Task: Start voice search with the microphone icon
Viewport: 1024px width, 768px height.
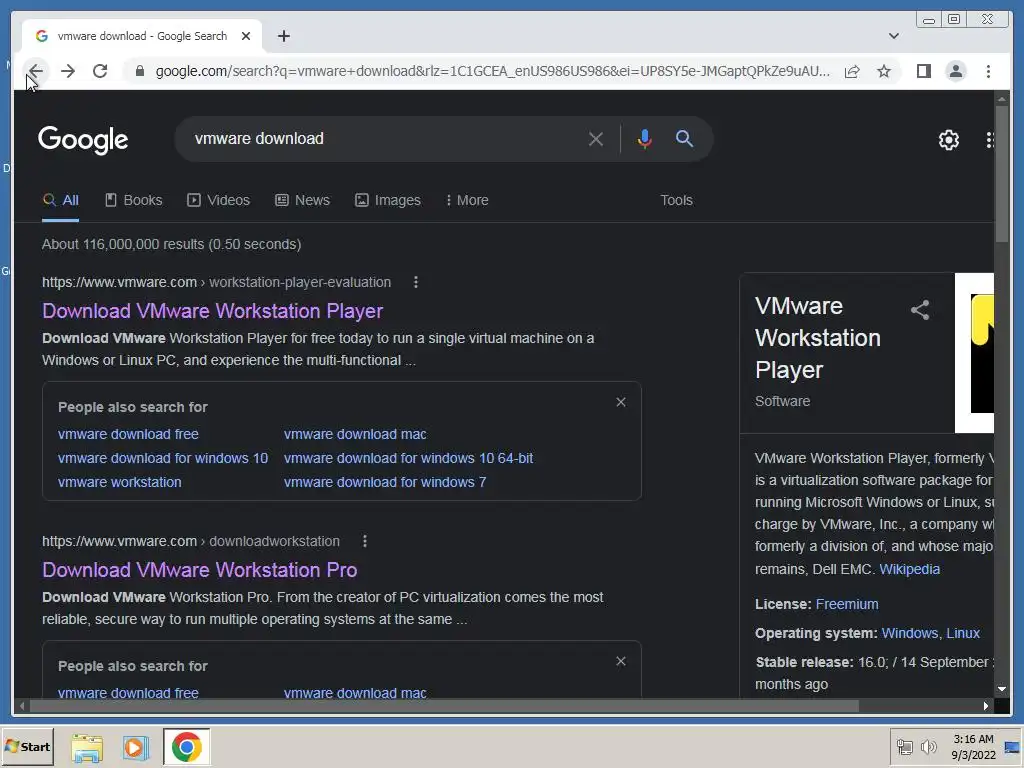Action: 645,139
